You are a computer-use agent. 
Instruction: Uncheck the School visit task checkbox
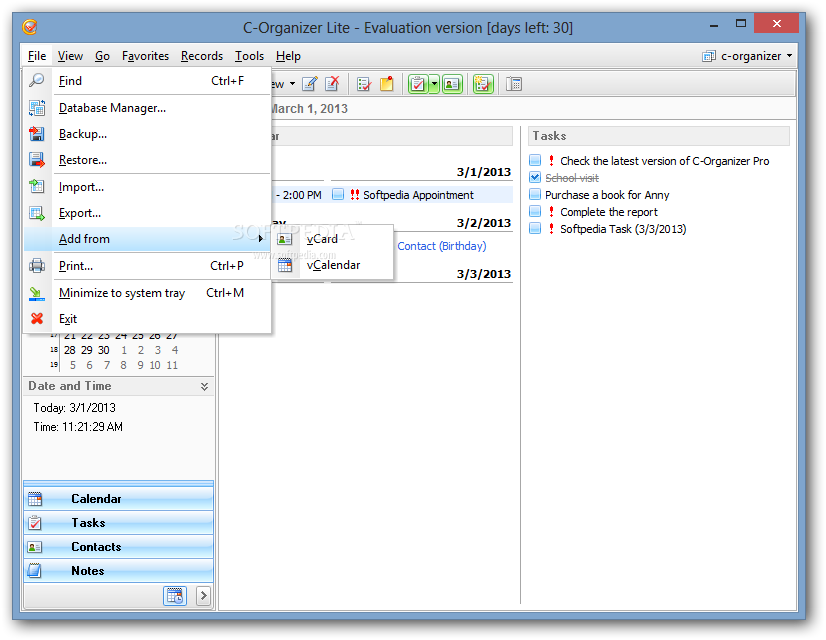535,177
